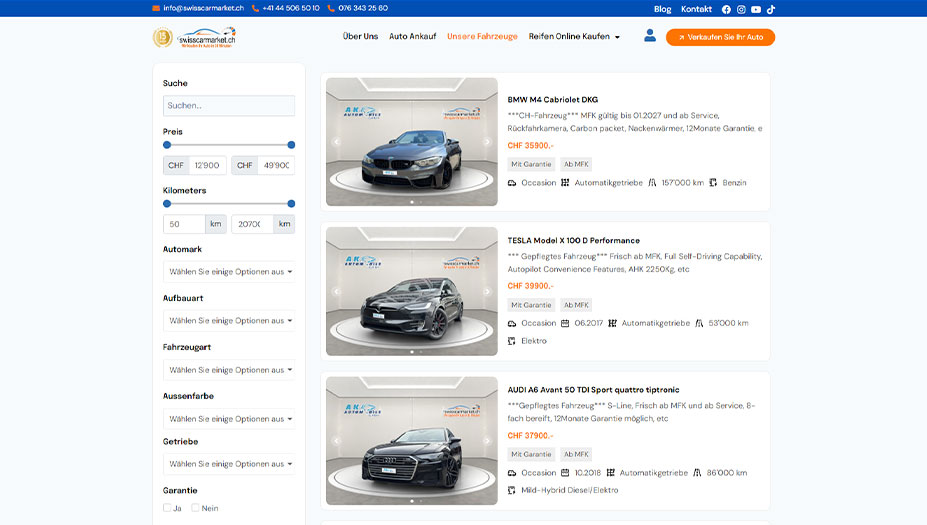Image resolution: width=927 pixels, height=525 pixels.
Task: Open the Instagram icon in top bar
Action: [741, 9]
